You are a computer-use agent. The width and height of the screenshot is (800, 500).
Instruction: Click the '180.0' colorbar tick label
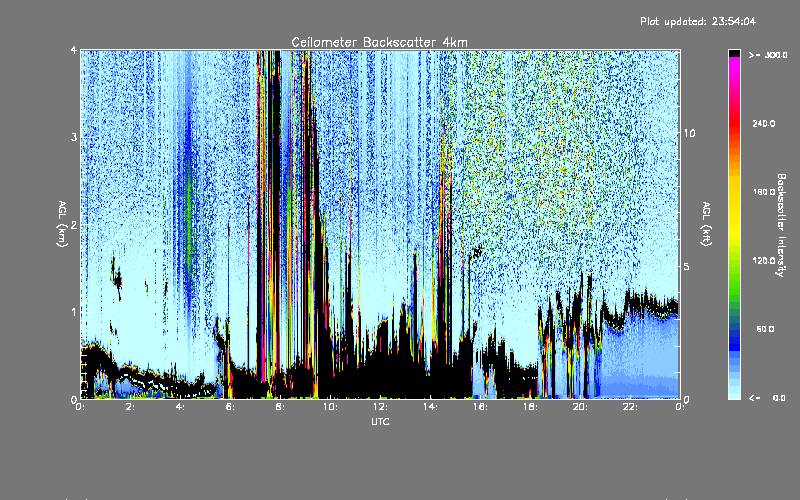click(764, 192)
